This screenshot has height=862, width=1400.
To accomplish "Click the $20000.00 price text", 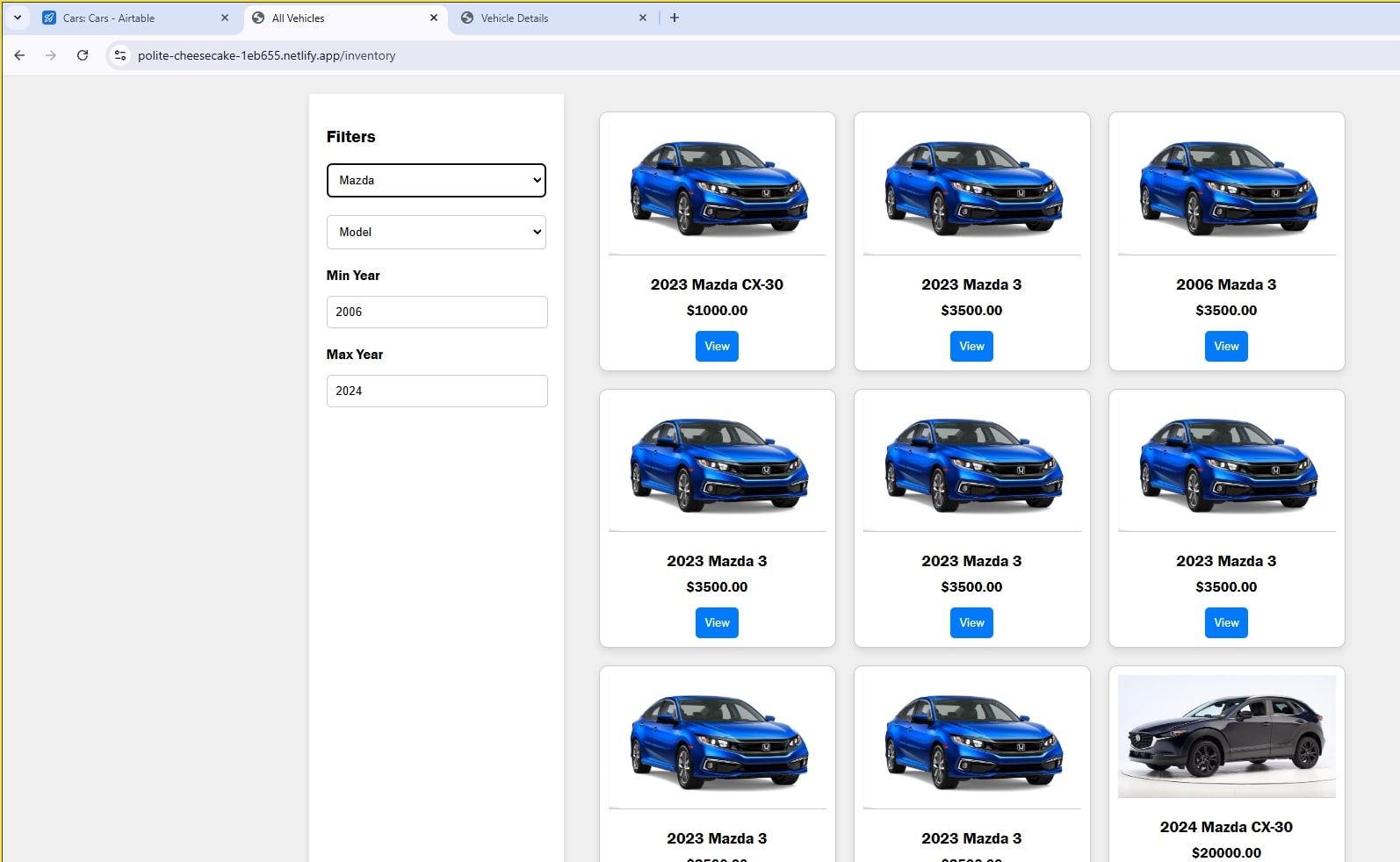I will tap(1226, 852).
